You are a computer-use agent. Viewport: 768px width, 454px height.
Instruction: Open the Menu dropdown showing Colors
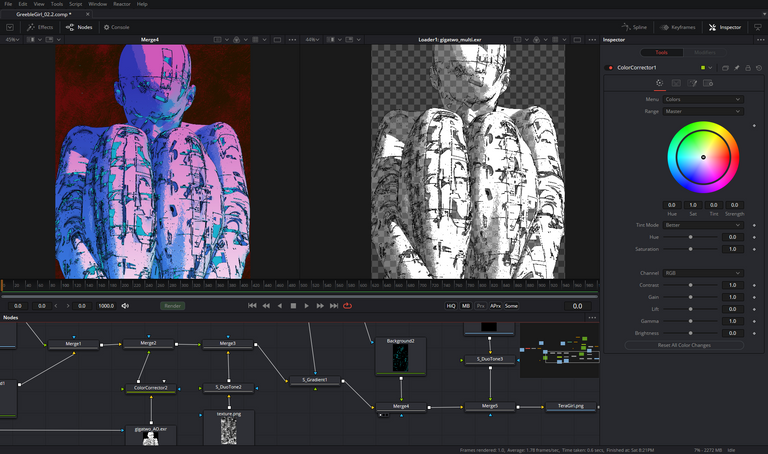coord(704,99)
